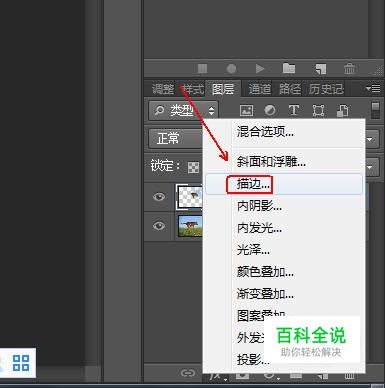Switch to the 调整 tab
The image size is (385, 388).
[163, 89]
